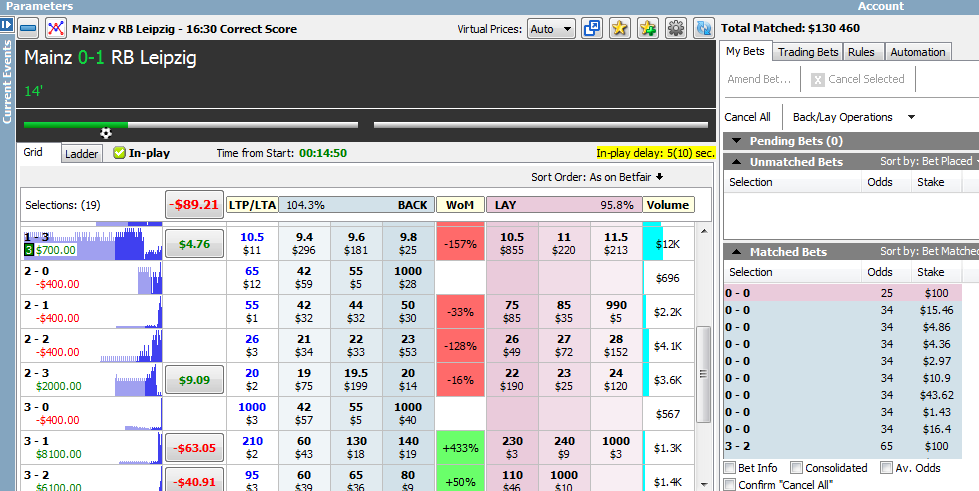Screen dimensions: 979x491
Task: Open the vertical Current Events tab
Action: point(7,82)
